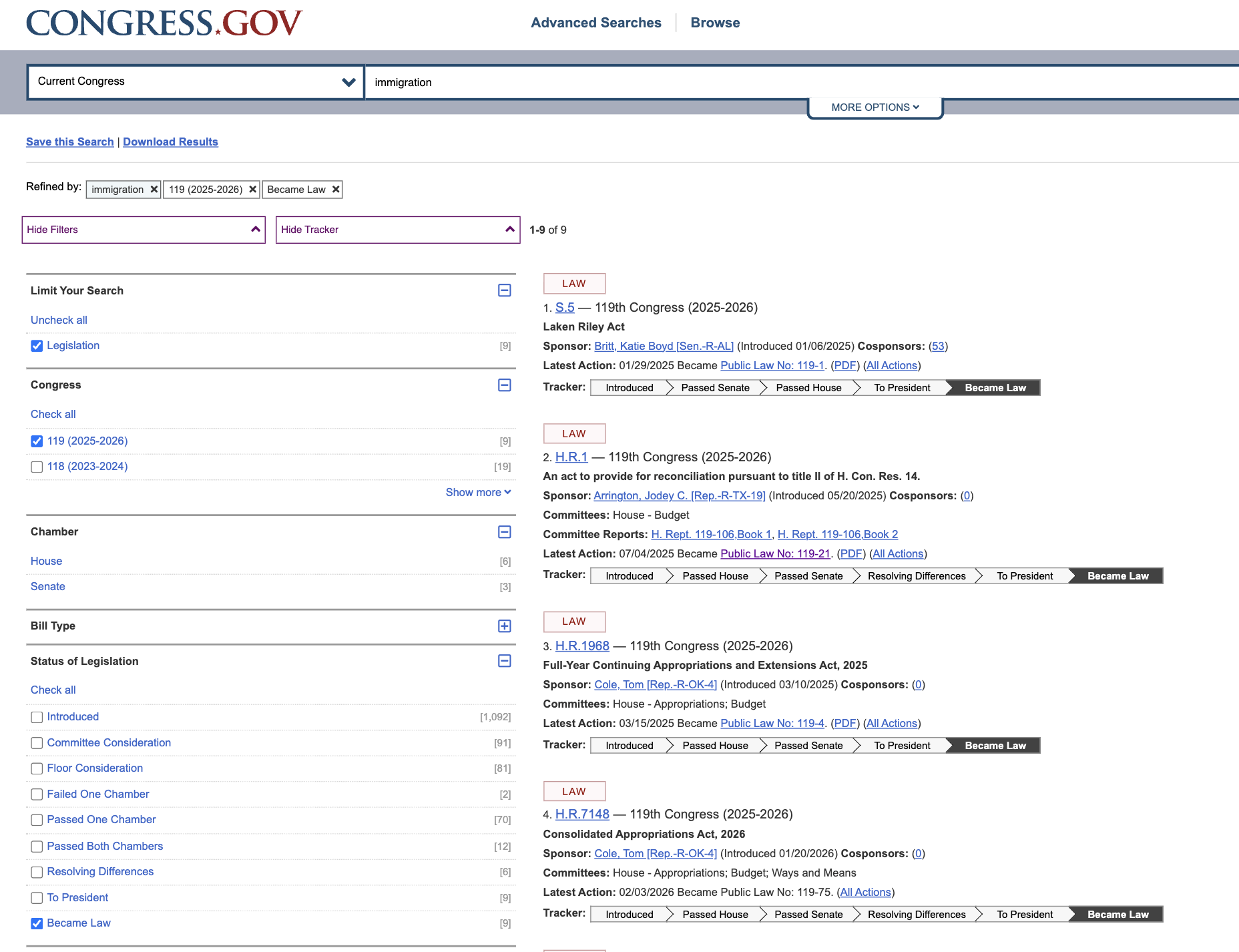Enable the Passed Both Chambers checkbox
The width and height of the screenshot is (1239, 952).
(37, 847)
